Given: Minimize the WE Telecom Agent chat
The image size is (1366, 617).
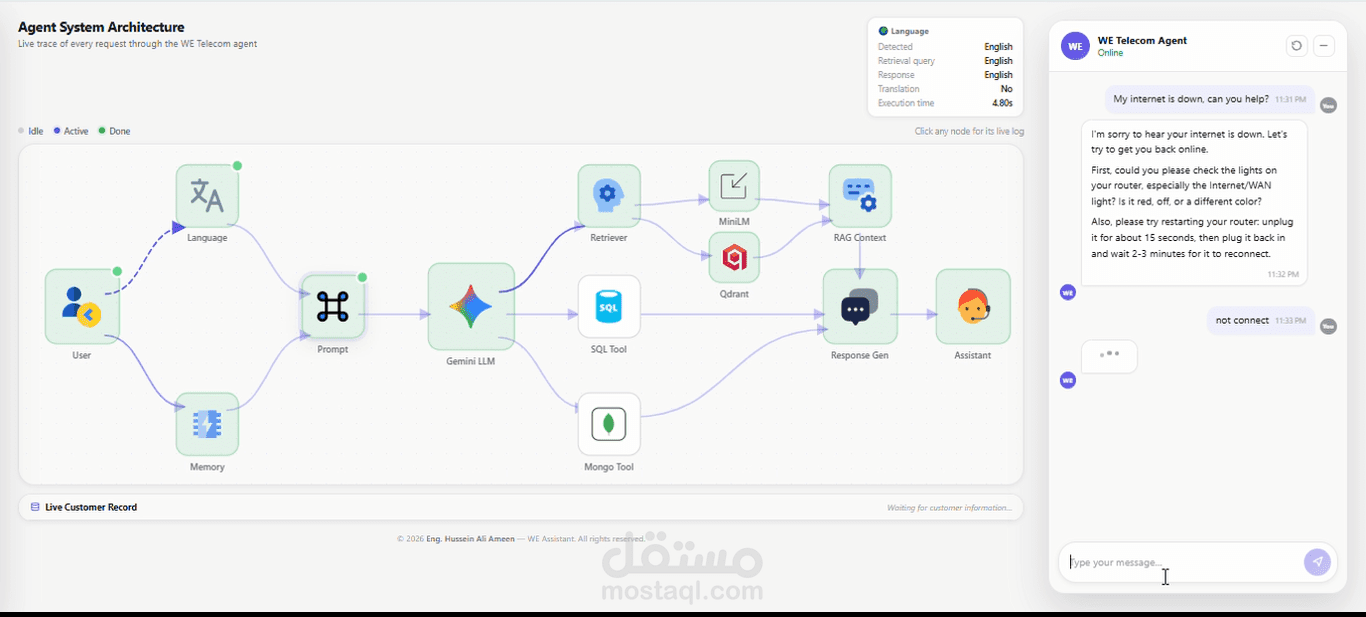Looking at the screenshot, I should pyautogui.click(x=1324, y=46).
